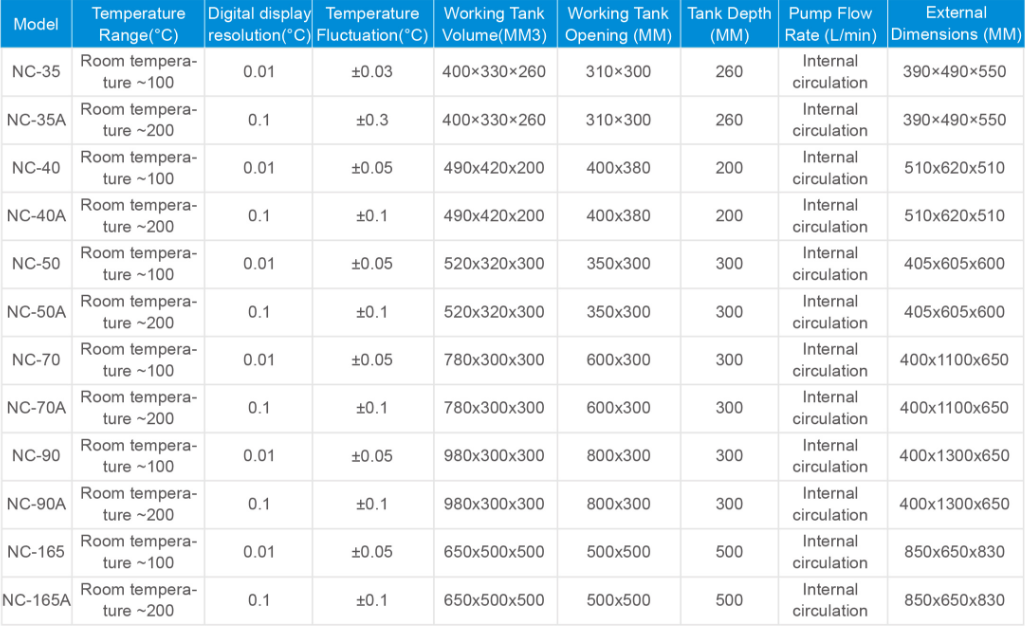1026x626 pixels.
Task: Click the Tank Depth column header
Action: [x=729, y=24]
